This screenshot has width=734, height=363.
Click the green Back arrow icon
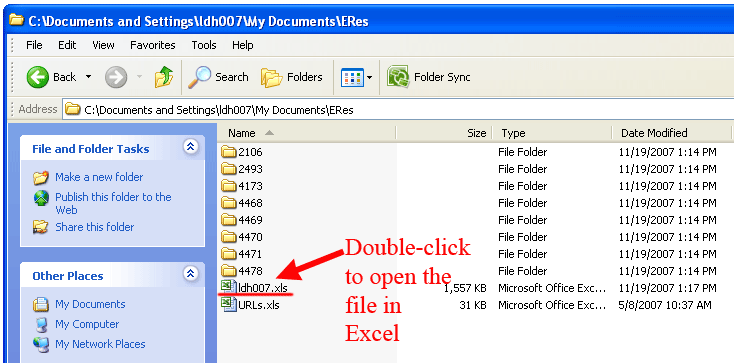click(37, 77)
